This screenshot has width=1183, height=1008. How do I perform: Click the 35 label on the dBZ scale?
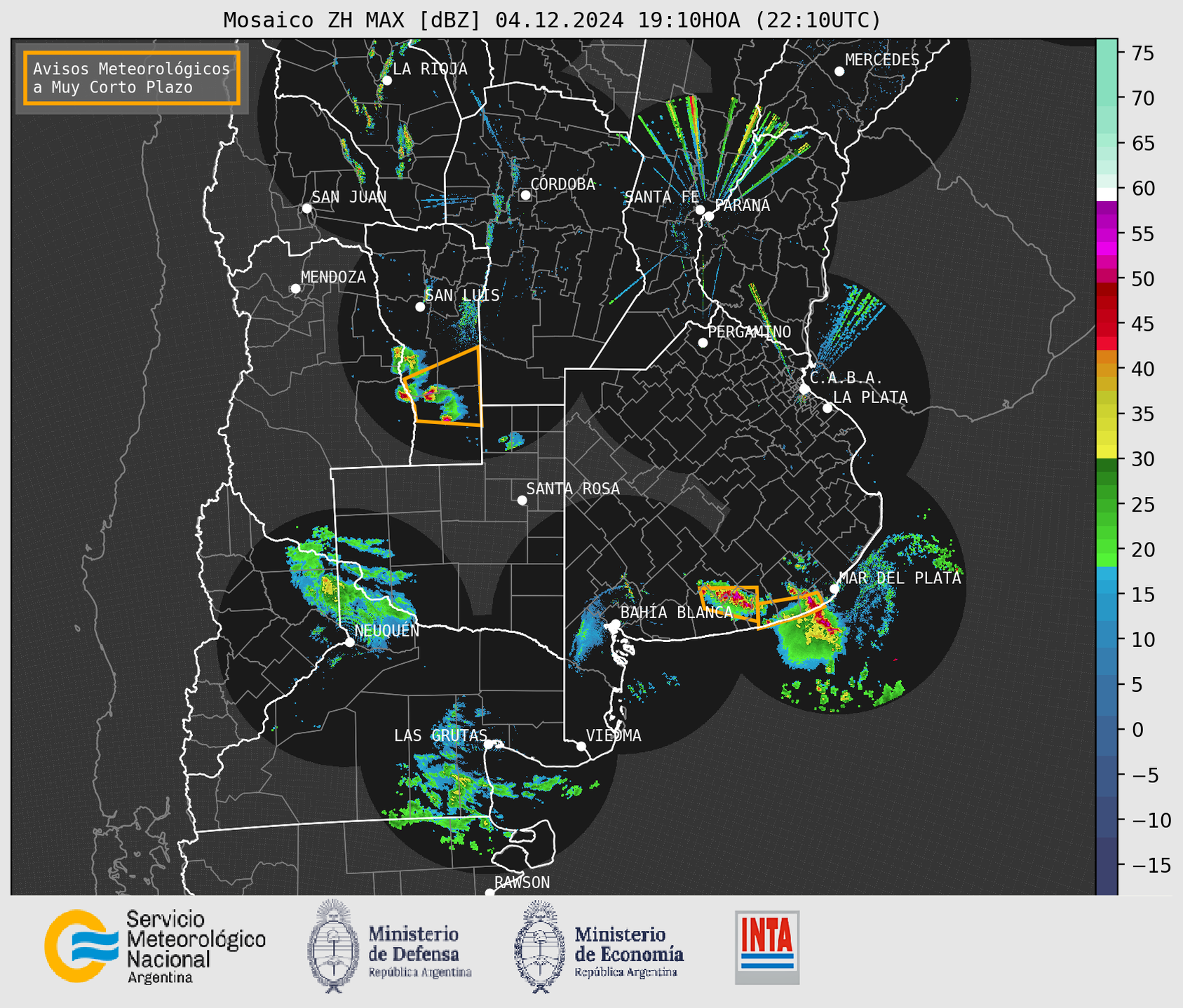click(x=1142, y=414)
